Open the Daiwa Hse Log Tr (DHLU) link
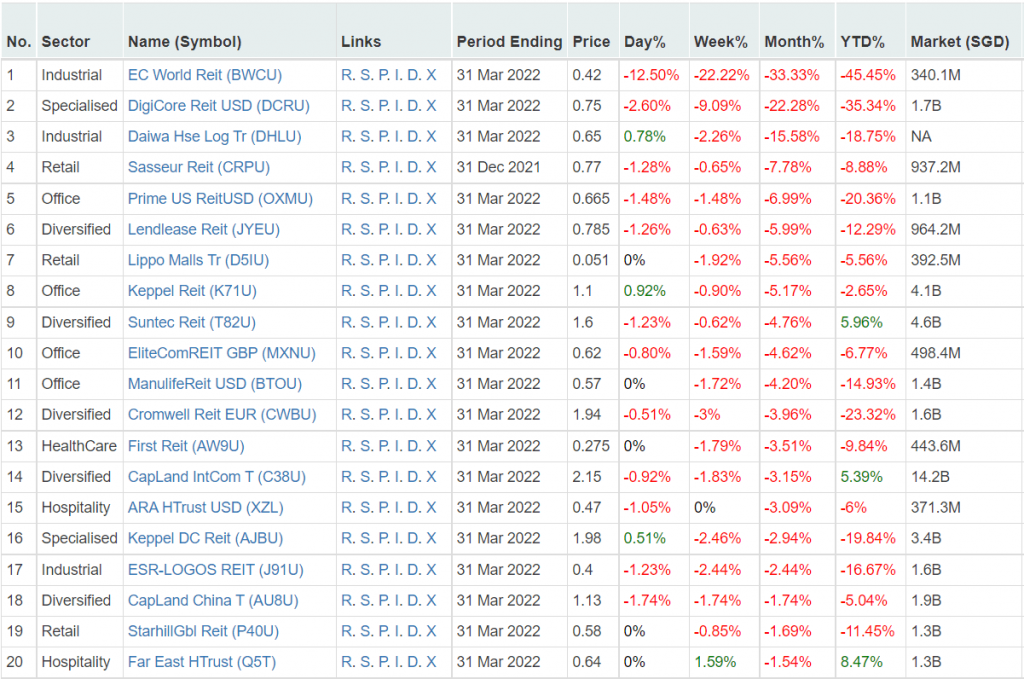Image resolution: width=1024 pixels, height=679 pixels. click(214, 136)
